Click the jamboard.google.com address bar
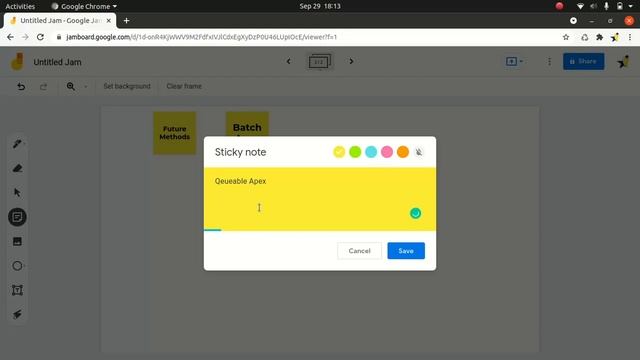This screenshot has height=360, width=640. coord(202,37)
